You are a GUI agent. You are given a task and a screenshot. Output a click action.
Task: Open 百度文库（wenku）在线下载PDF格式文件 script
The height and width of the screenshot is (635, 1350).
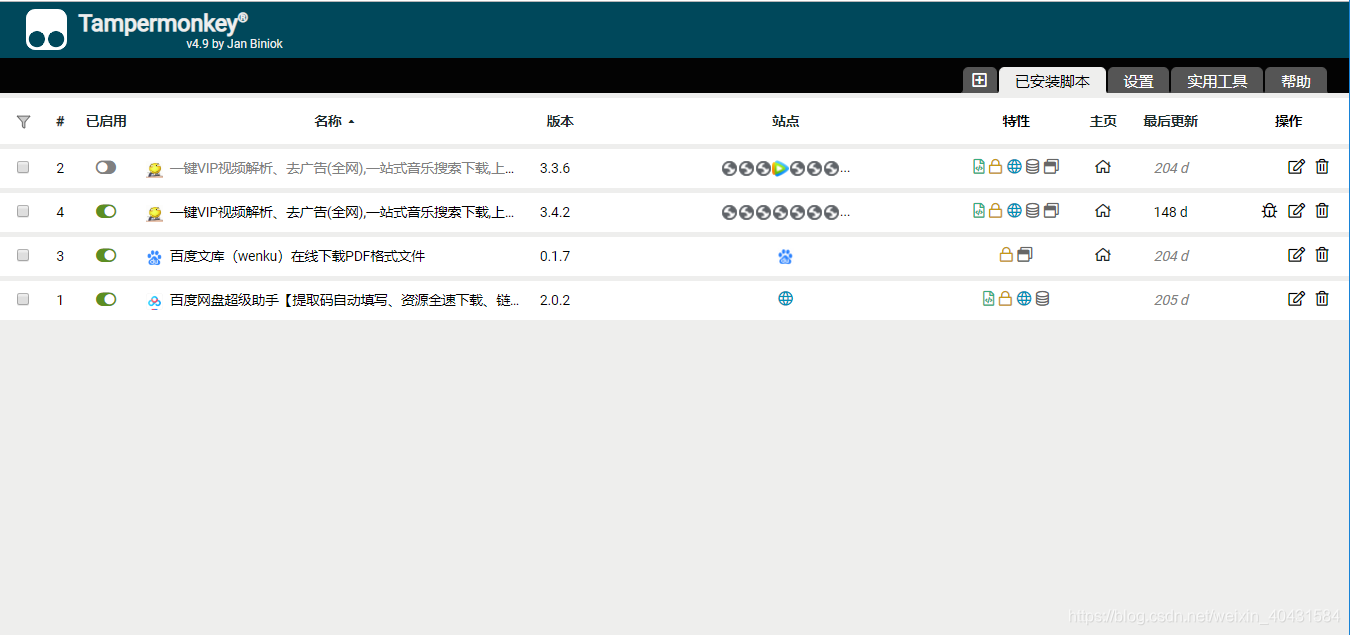click(x=297, y=256)
